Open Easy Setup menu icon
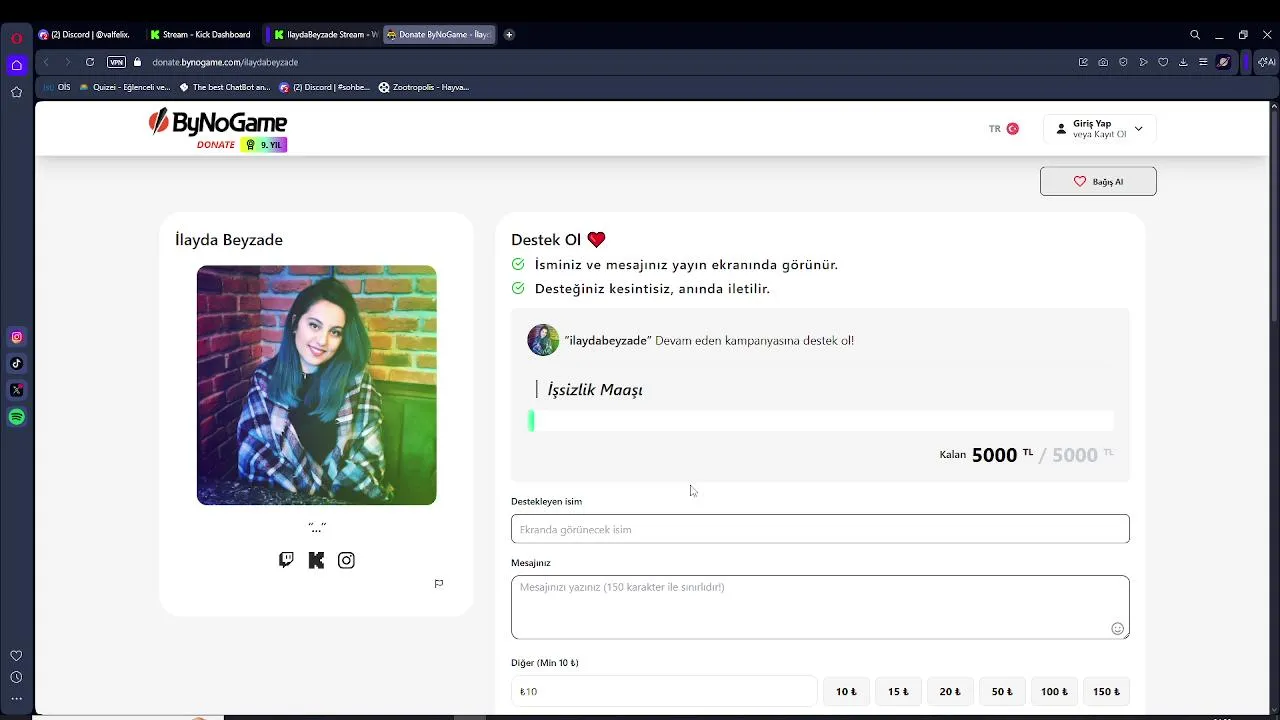 (1203, 62)
